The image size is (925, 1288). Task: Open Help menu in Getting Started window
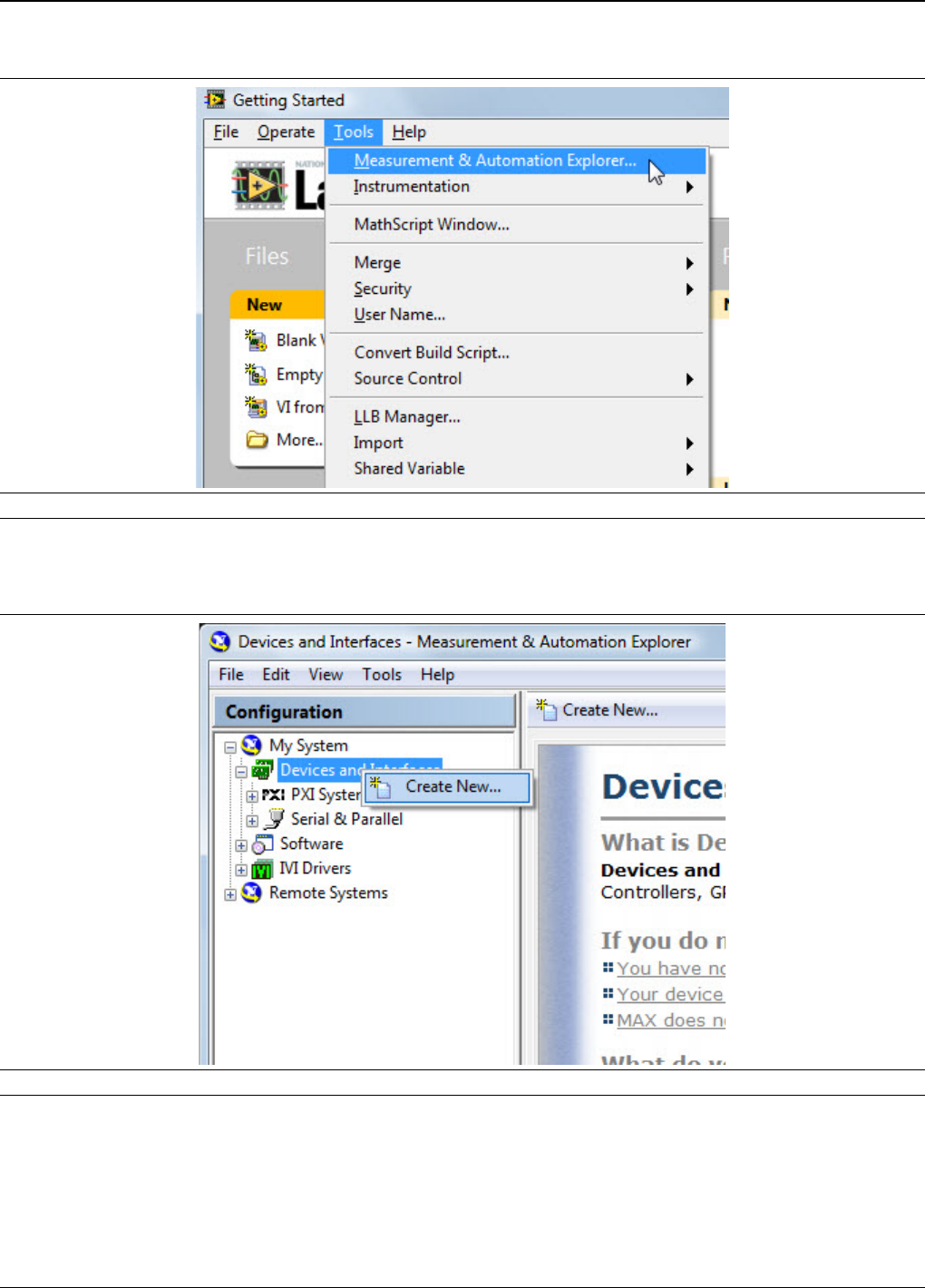tap(409, 132)
